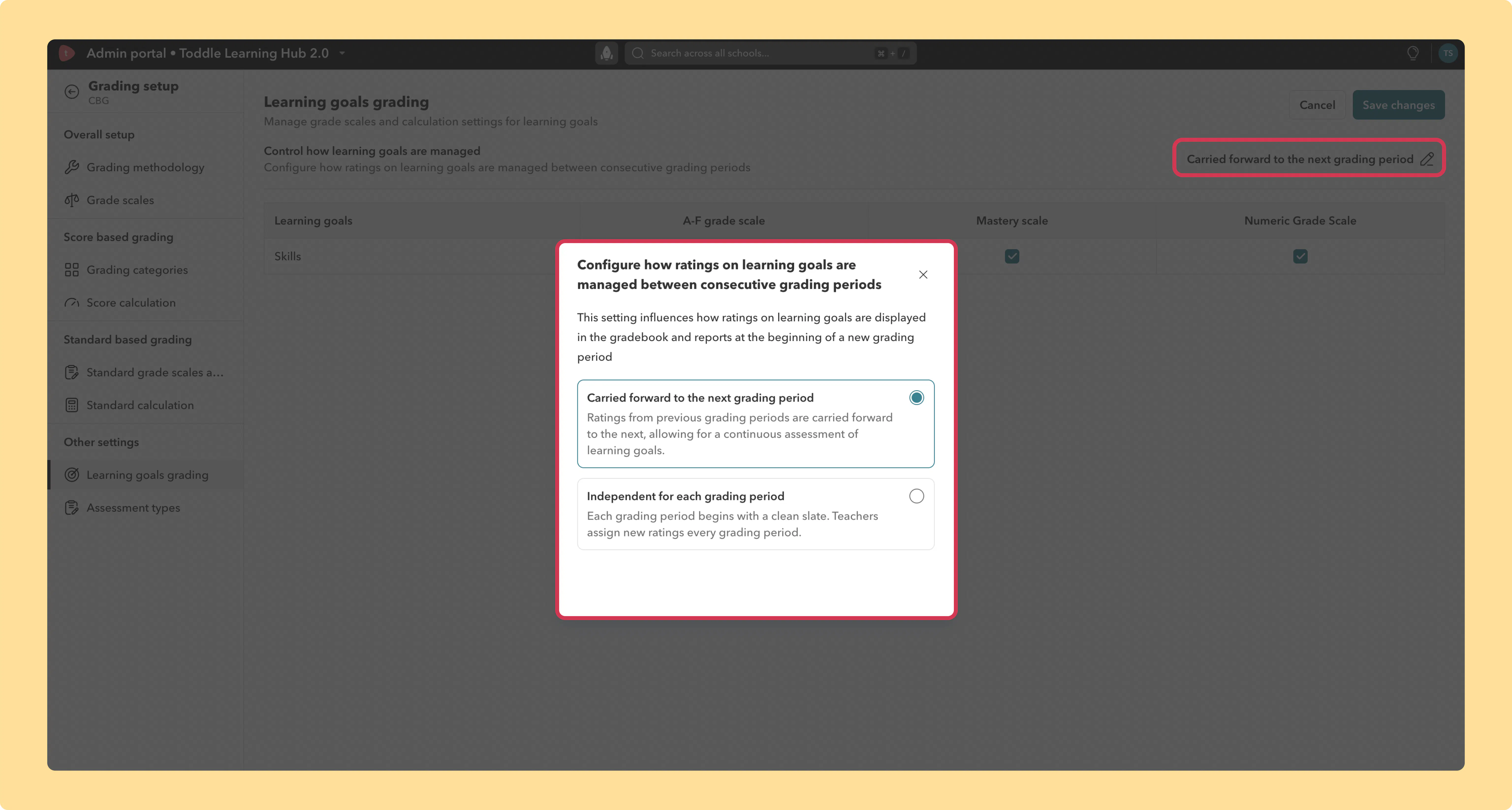
Task: Open Grading categories settings
Action: click(146, 270)
